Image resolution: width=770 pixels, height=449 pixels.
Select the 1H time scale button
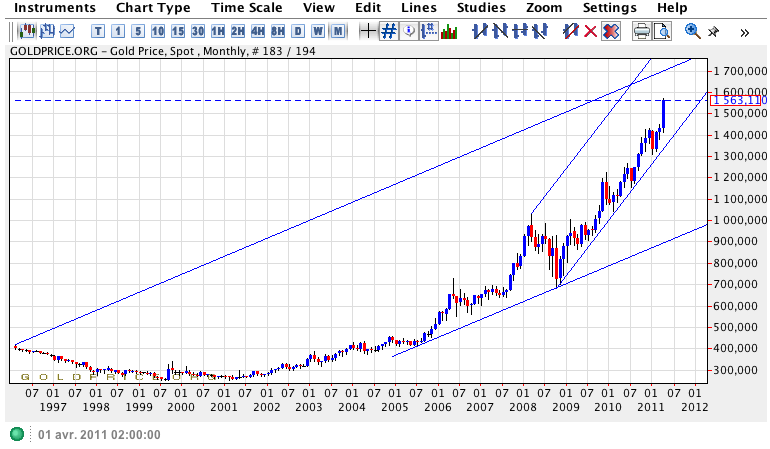click(217, 31)
